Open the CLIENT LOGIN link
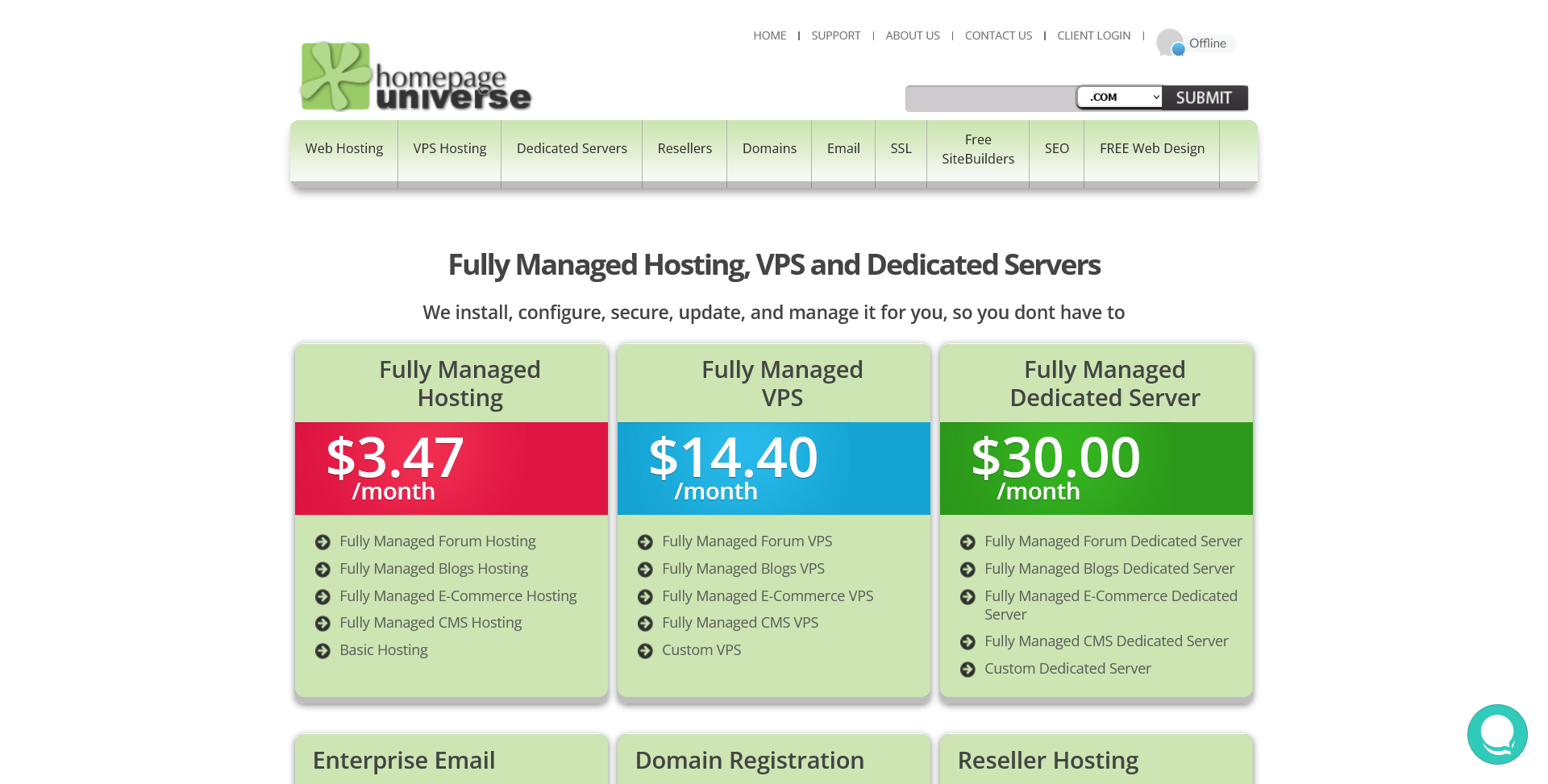 tap(1093, 35)
